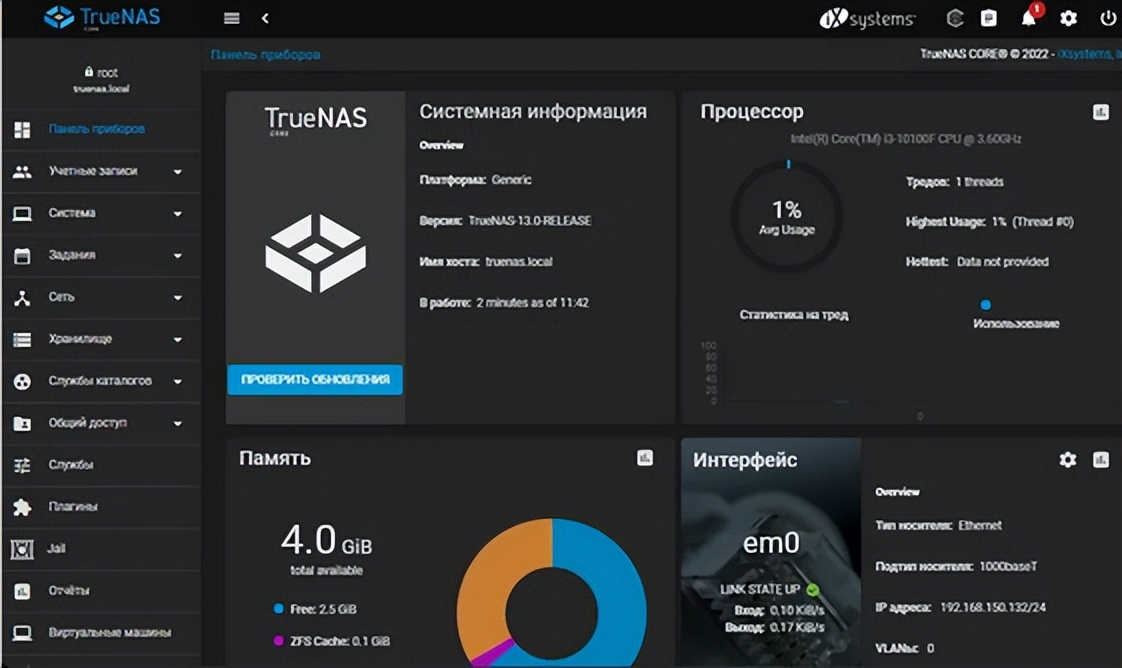1122x668 pixels.
Task: Open Виртуальные машины menu item
Action: point(101,633)
